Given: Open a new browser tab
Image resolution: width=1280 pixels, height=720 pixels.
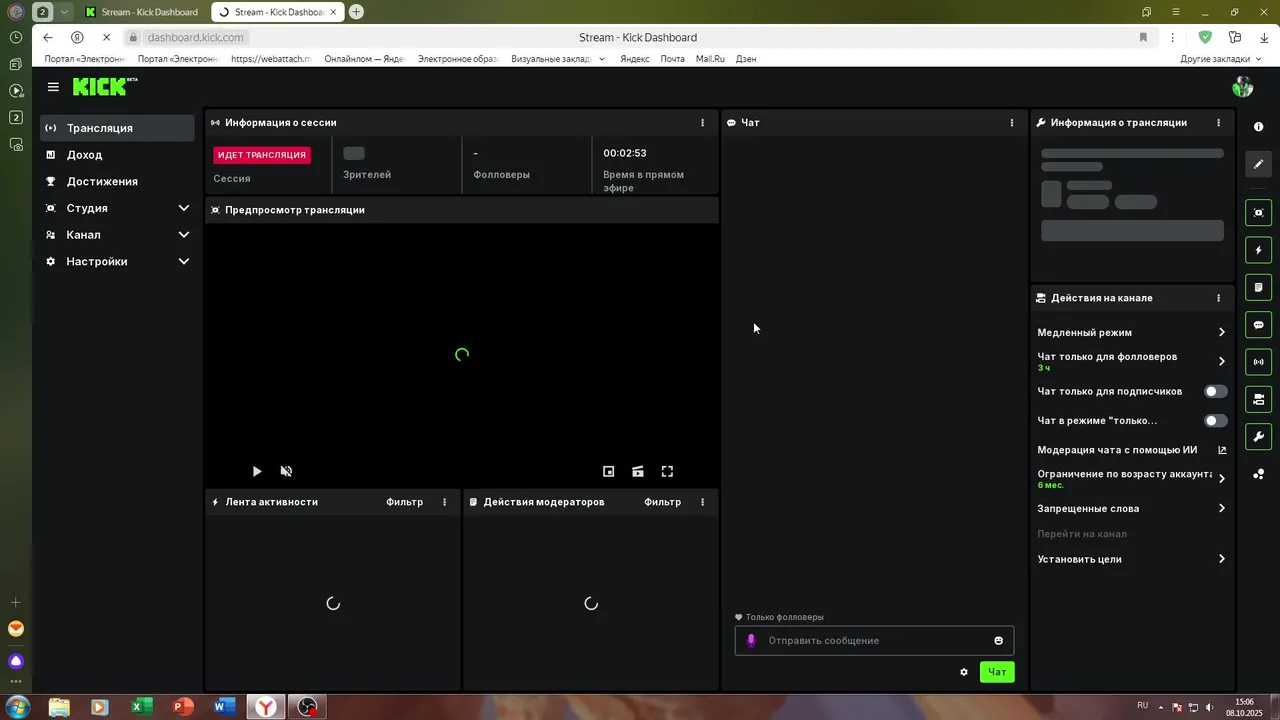Looking at the screenshot, I should pos(356,12).
